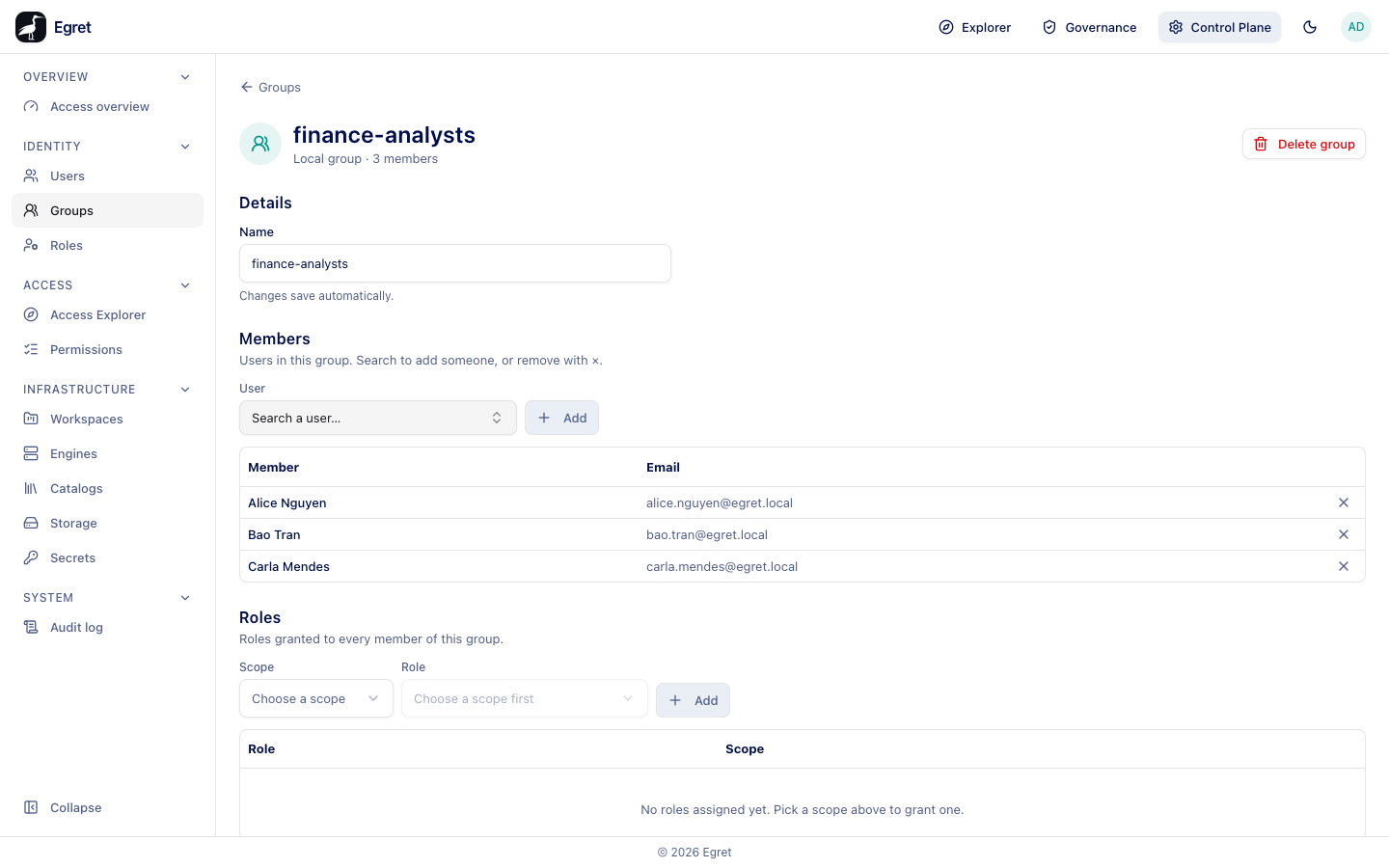The height and width of the screenshot is (868, 1389).
Task: Collapse the ACCESS section chevron
Action: 185,285
